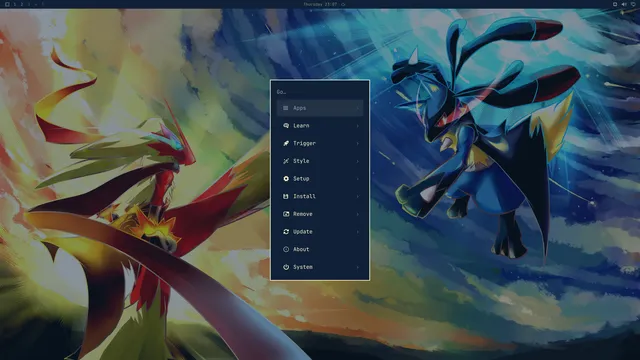The height and width of the screenshot is (360, 640).
Task: Focus the "Go…" search field
Action: [x=320, y=92]
